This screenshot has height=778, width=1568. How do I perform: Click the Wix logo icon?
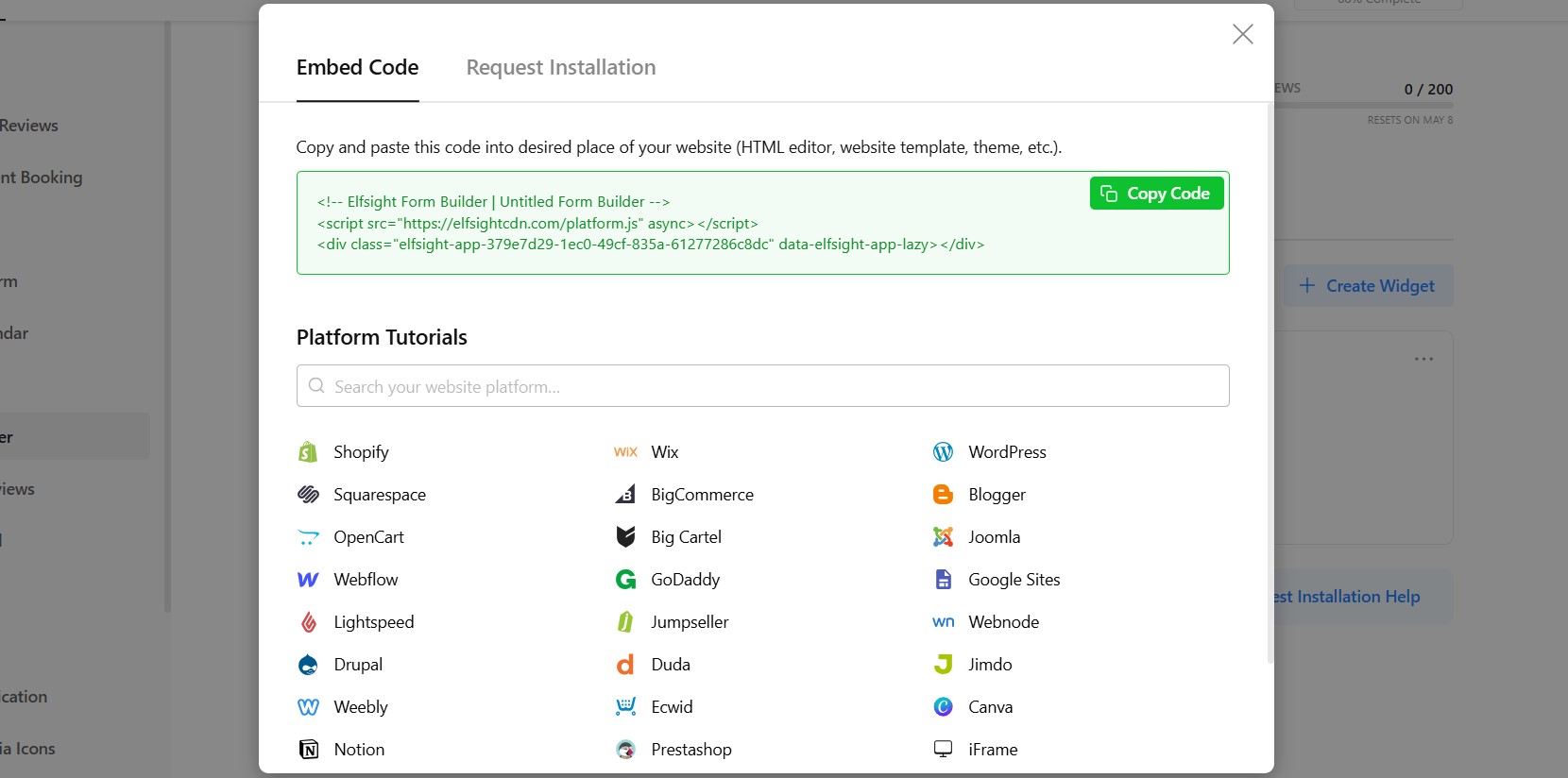(x=625, y=452)
